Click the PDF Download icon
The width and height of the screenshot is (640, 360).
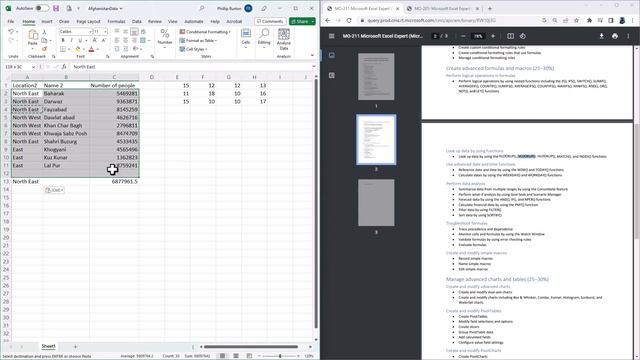point(602,36)
